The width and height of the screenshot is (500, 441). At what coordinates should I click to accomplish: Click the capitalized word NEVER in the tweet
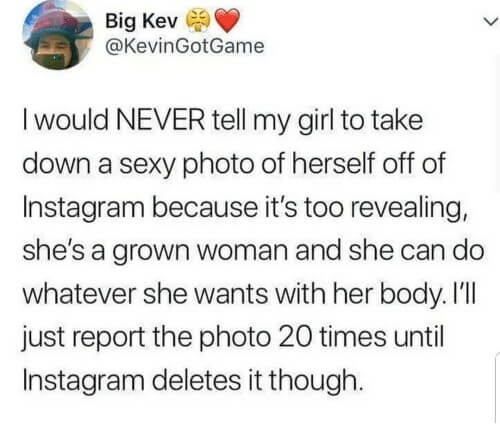160,120
